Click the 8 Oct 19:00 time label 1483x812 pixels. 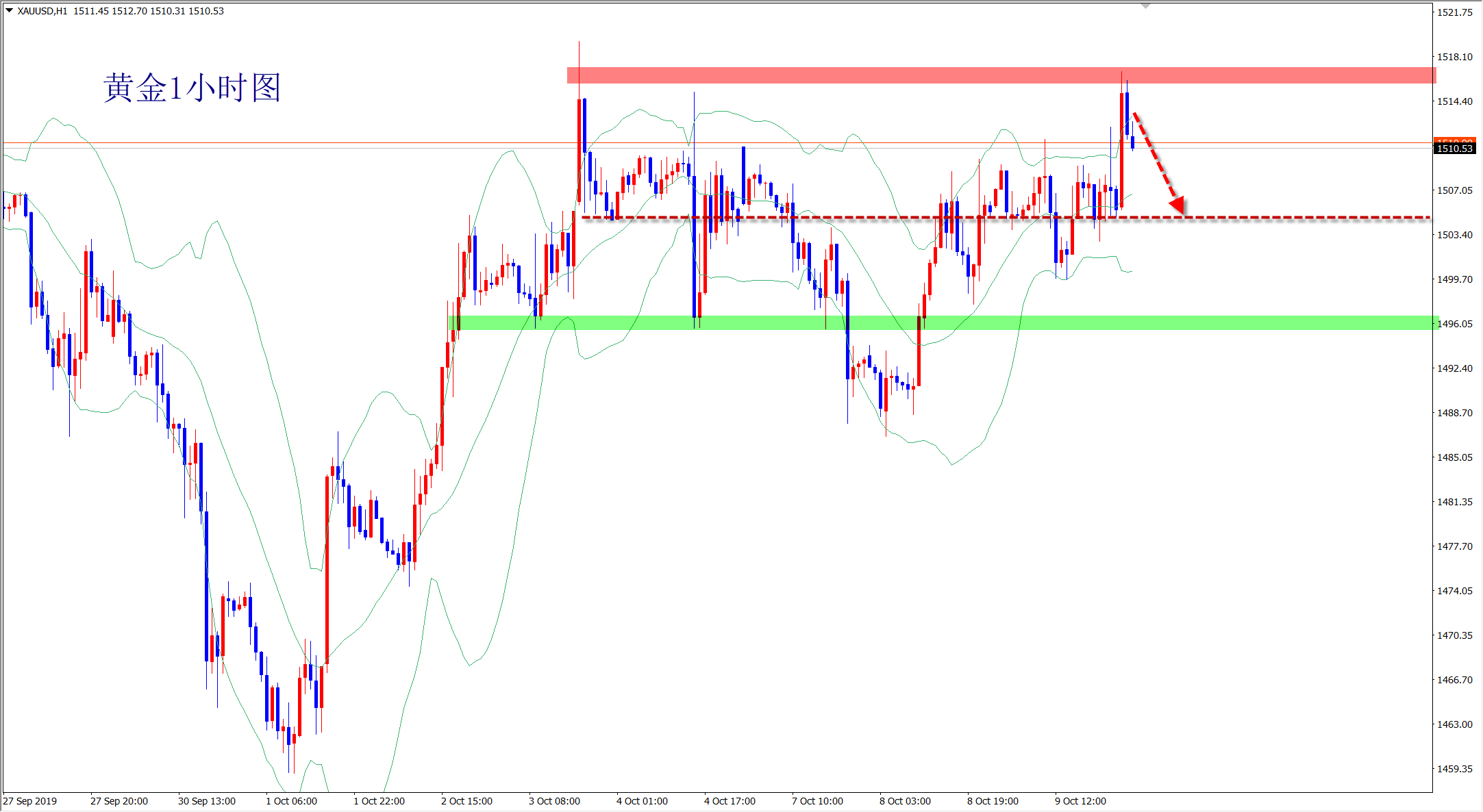(993, 801)
